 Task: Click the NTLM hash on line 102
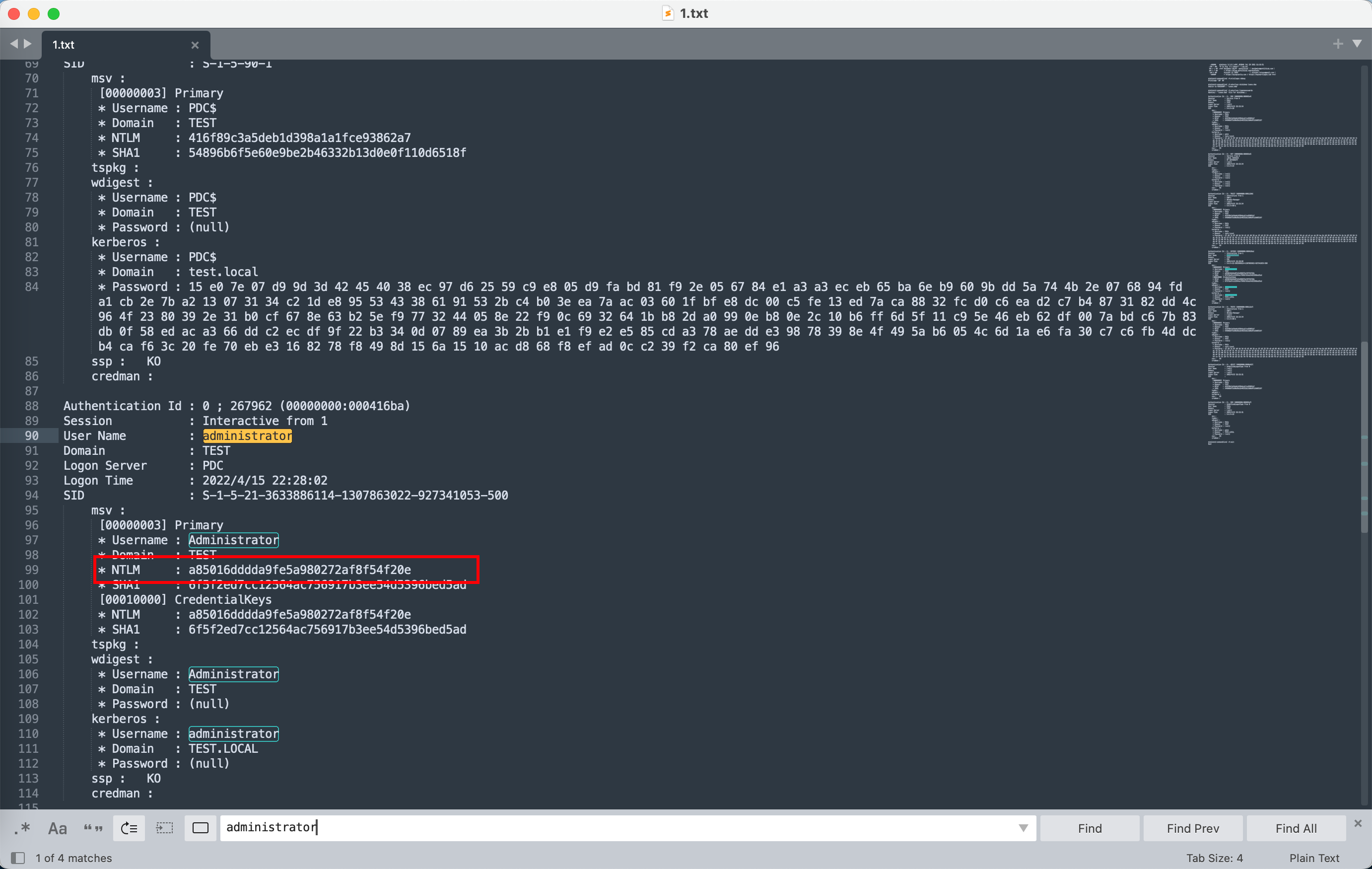300,615
